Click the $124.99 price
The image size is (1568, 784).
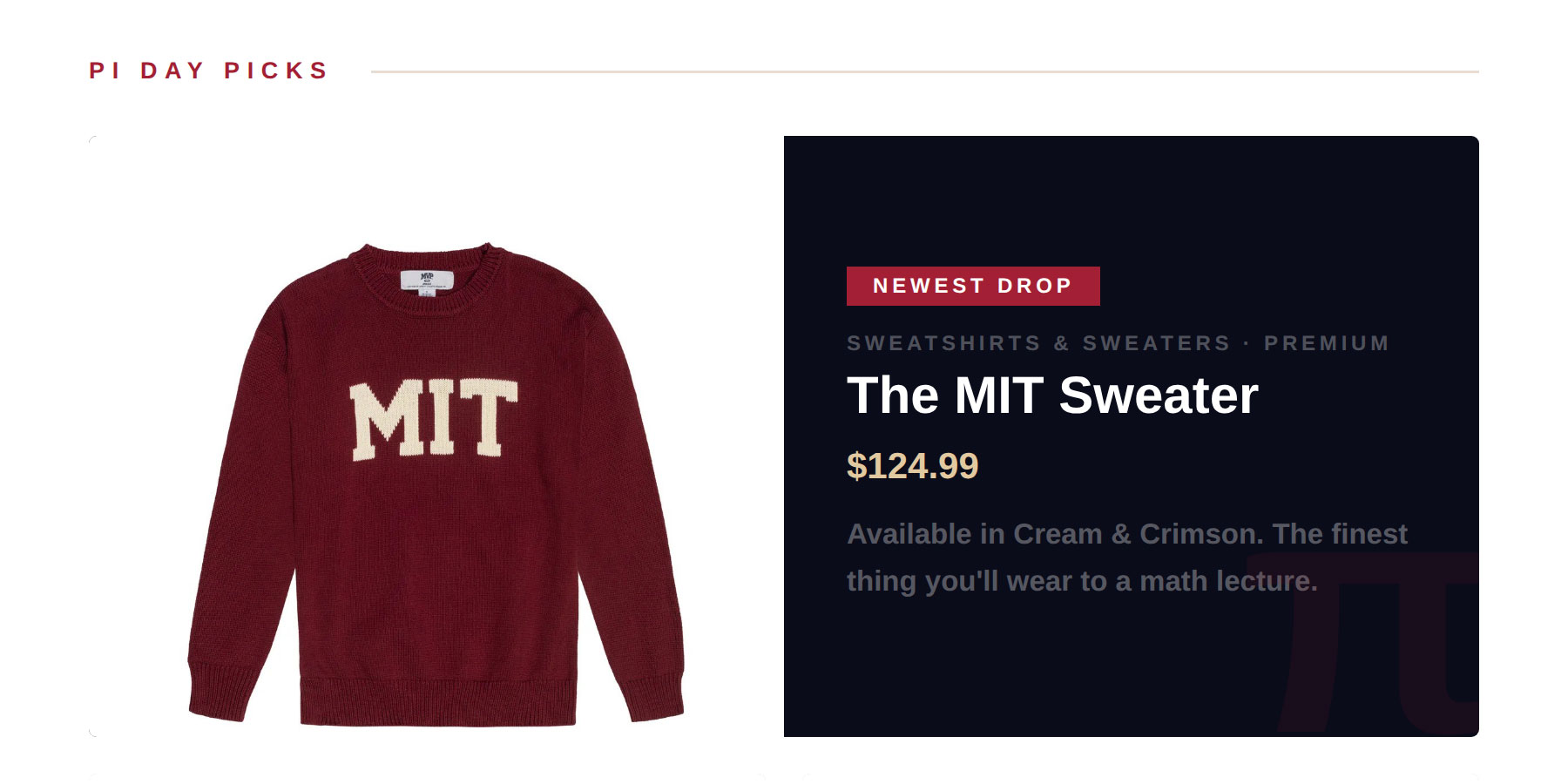click(912, 466)
